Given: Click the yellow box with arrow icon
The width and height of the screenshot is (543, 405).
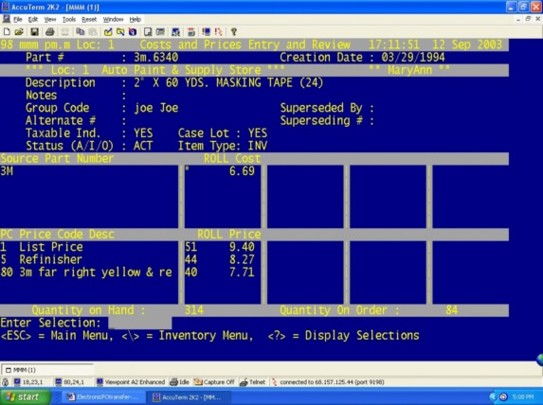Looking at the screenshot, I should pyautogui.click(x=120, y=32).
